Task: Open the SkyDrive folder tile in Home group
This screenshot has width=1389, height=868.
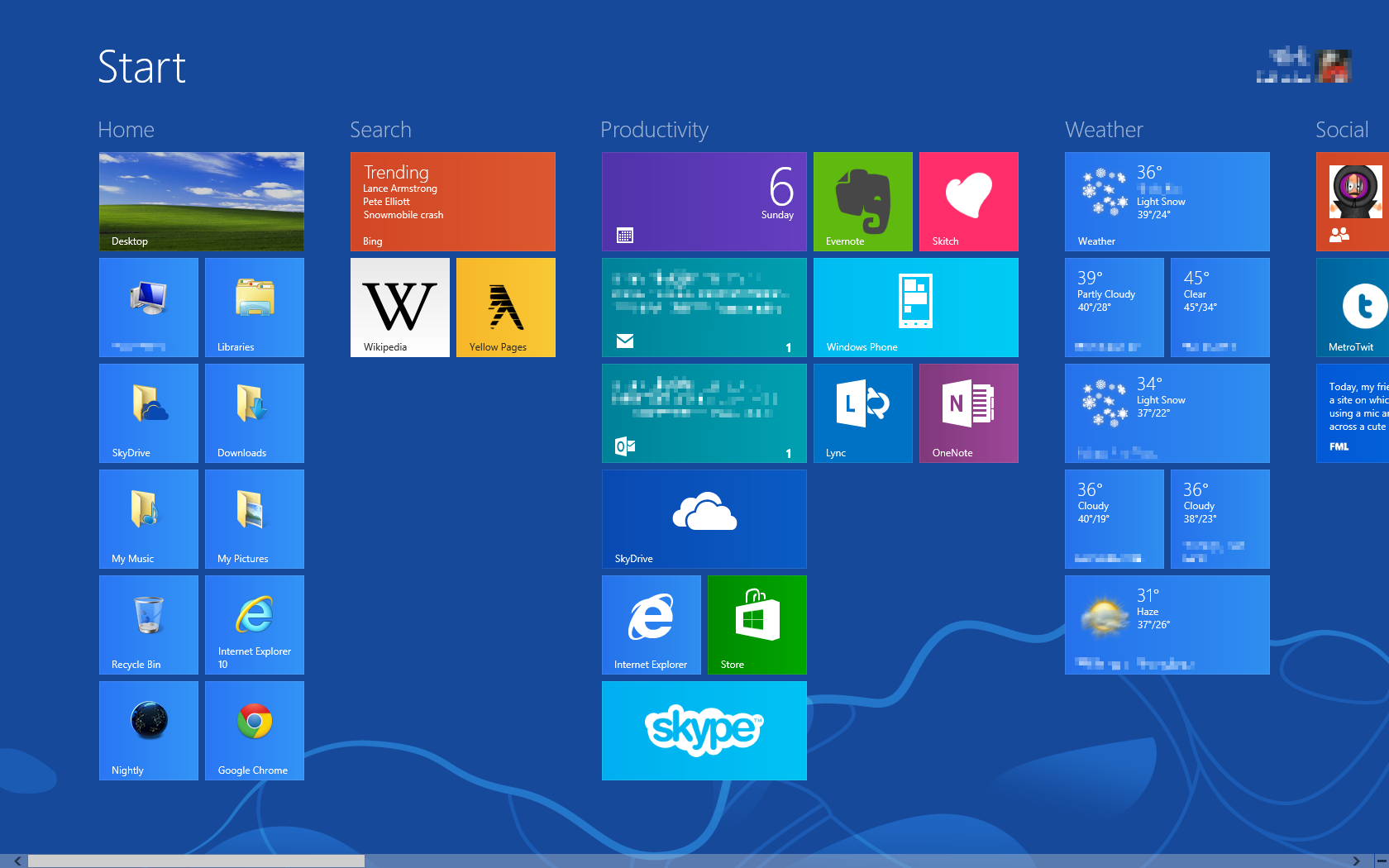Action: pyautogui.click(x=149, y=413)
